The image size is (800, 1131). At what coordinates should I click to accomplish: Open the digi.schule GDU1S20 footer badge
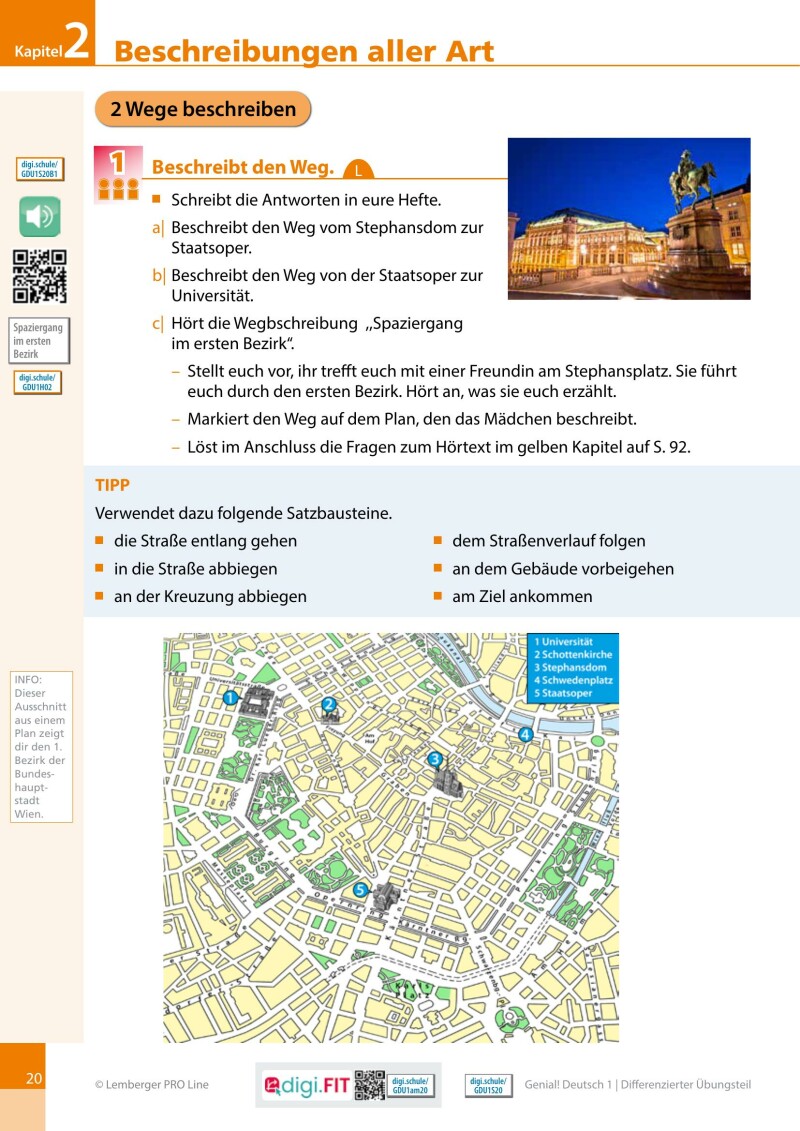click(488, 1086)
